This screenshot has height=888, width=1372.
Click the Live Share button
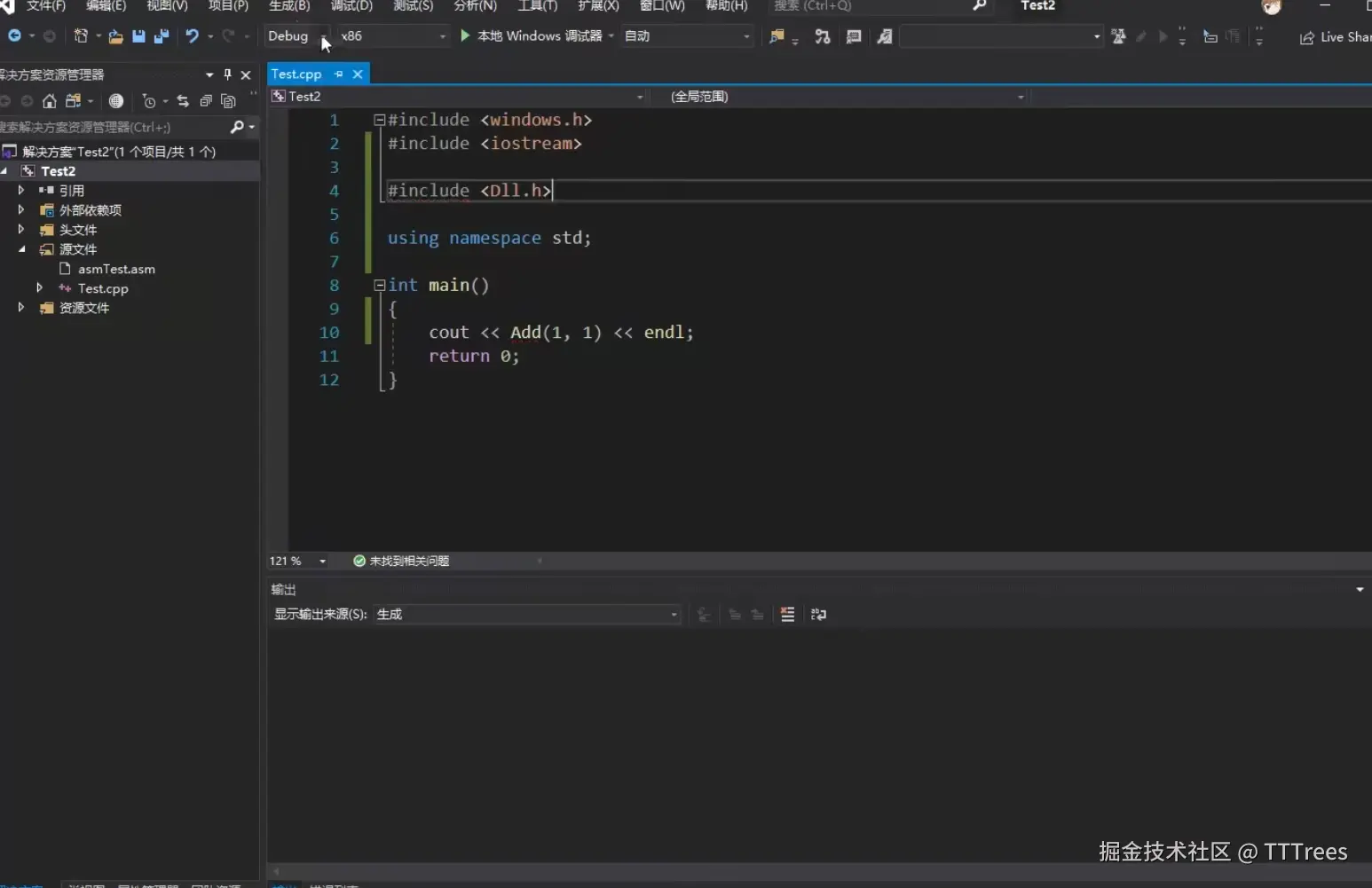[x=1336, y=37]
